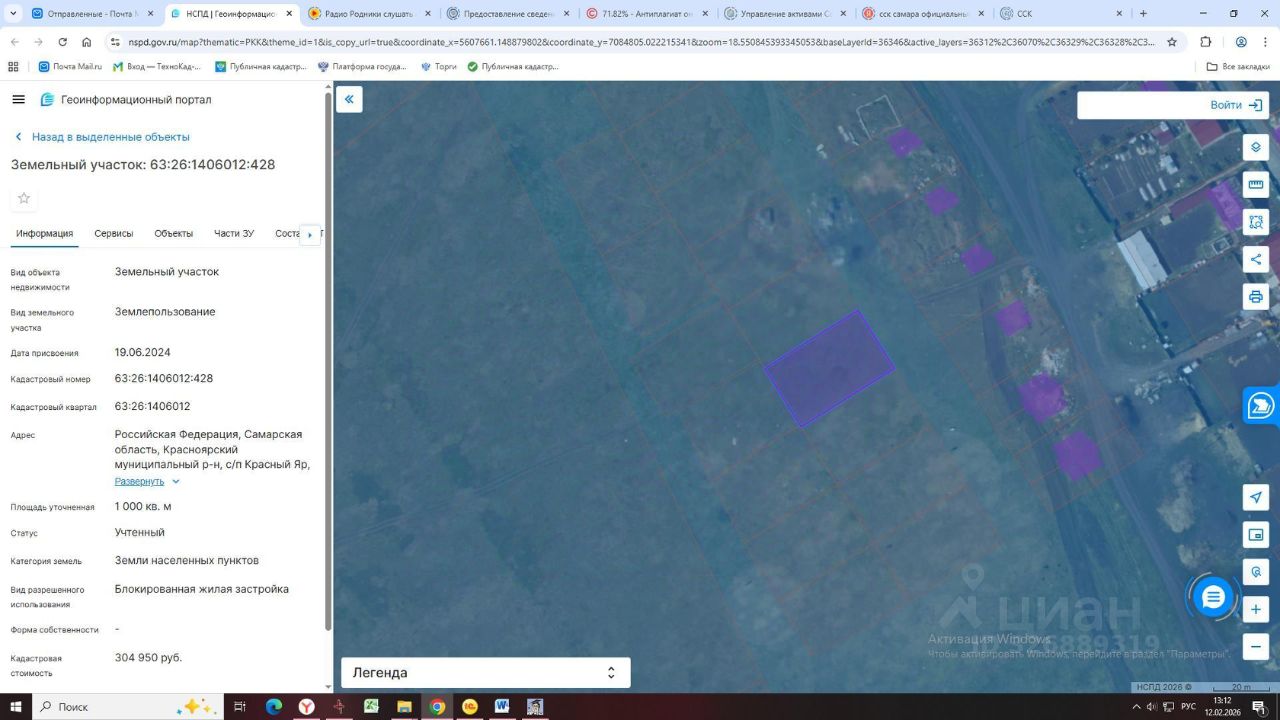Collapse the side panel with double-chevron
Viewport: 1280px width, 720px height.
point(349,99)
